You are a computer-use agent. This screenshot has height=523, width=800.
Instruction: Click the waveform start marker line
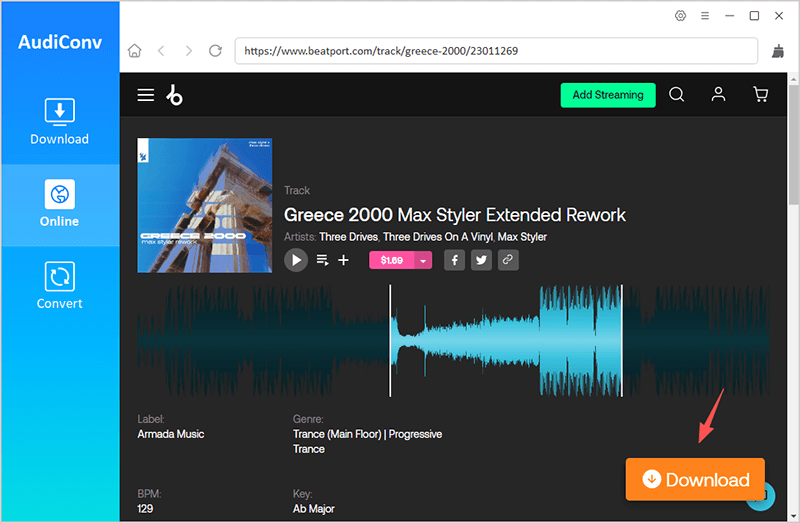point(390,340)
